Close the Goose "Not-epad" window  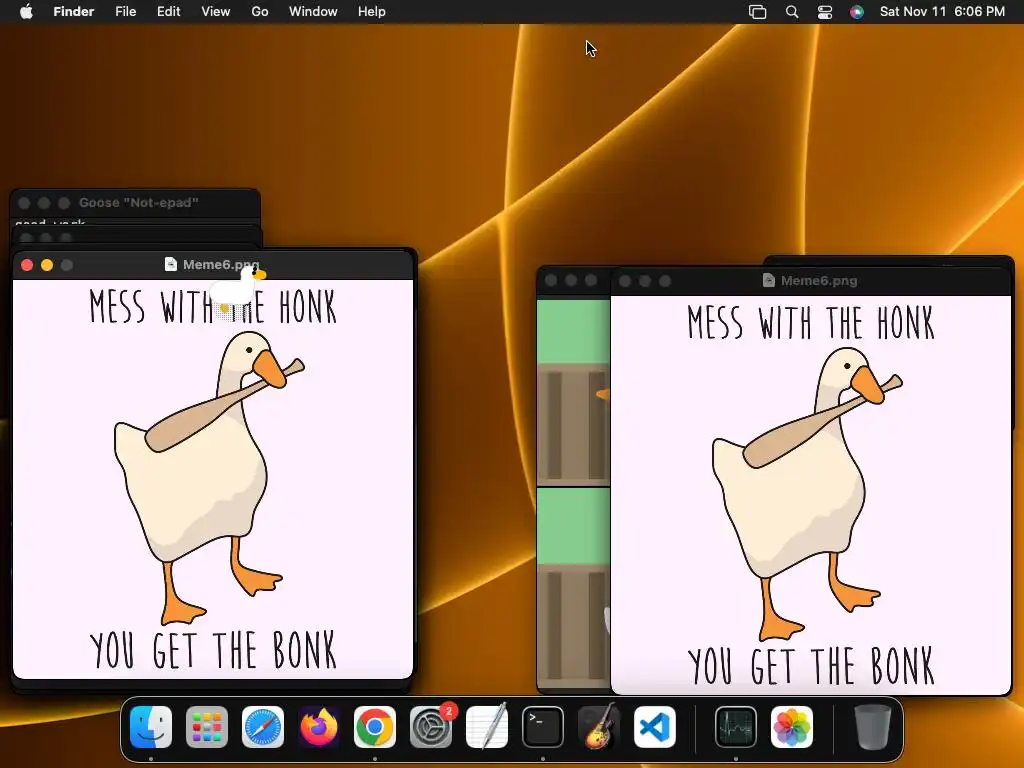pos(24,203)
